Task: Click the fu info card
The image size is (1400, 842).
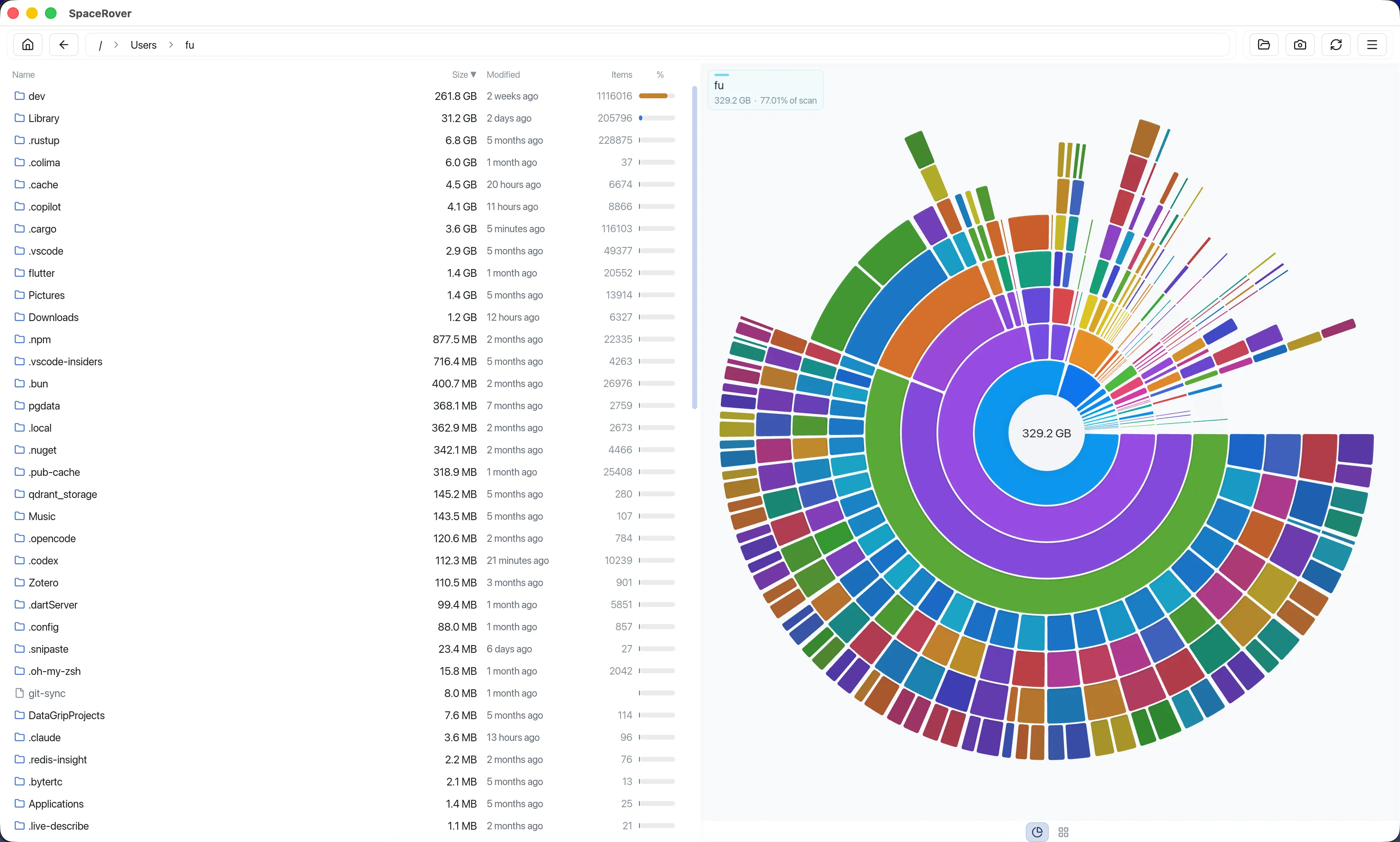Action: pyautogui.click(x=765, y=90)
